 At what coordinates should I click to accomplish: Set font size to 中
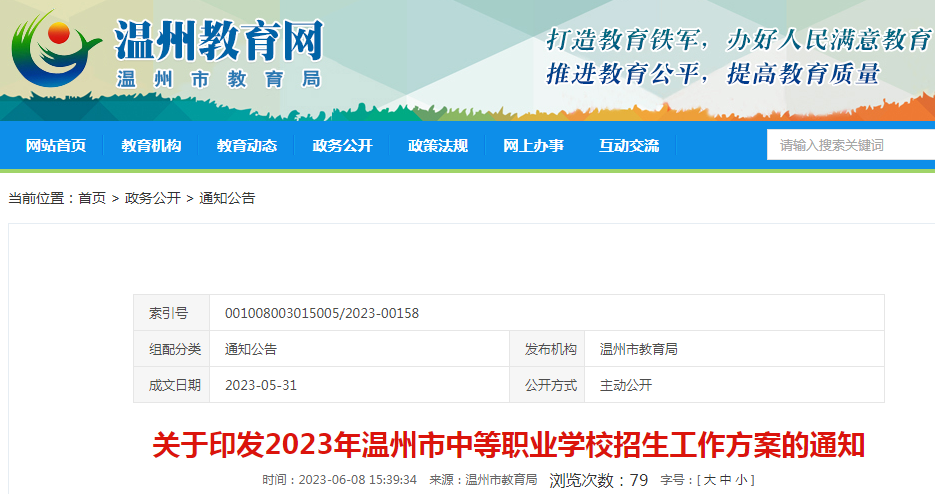(725, 480)
